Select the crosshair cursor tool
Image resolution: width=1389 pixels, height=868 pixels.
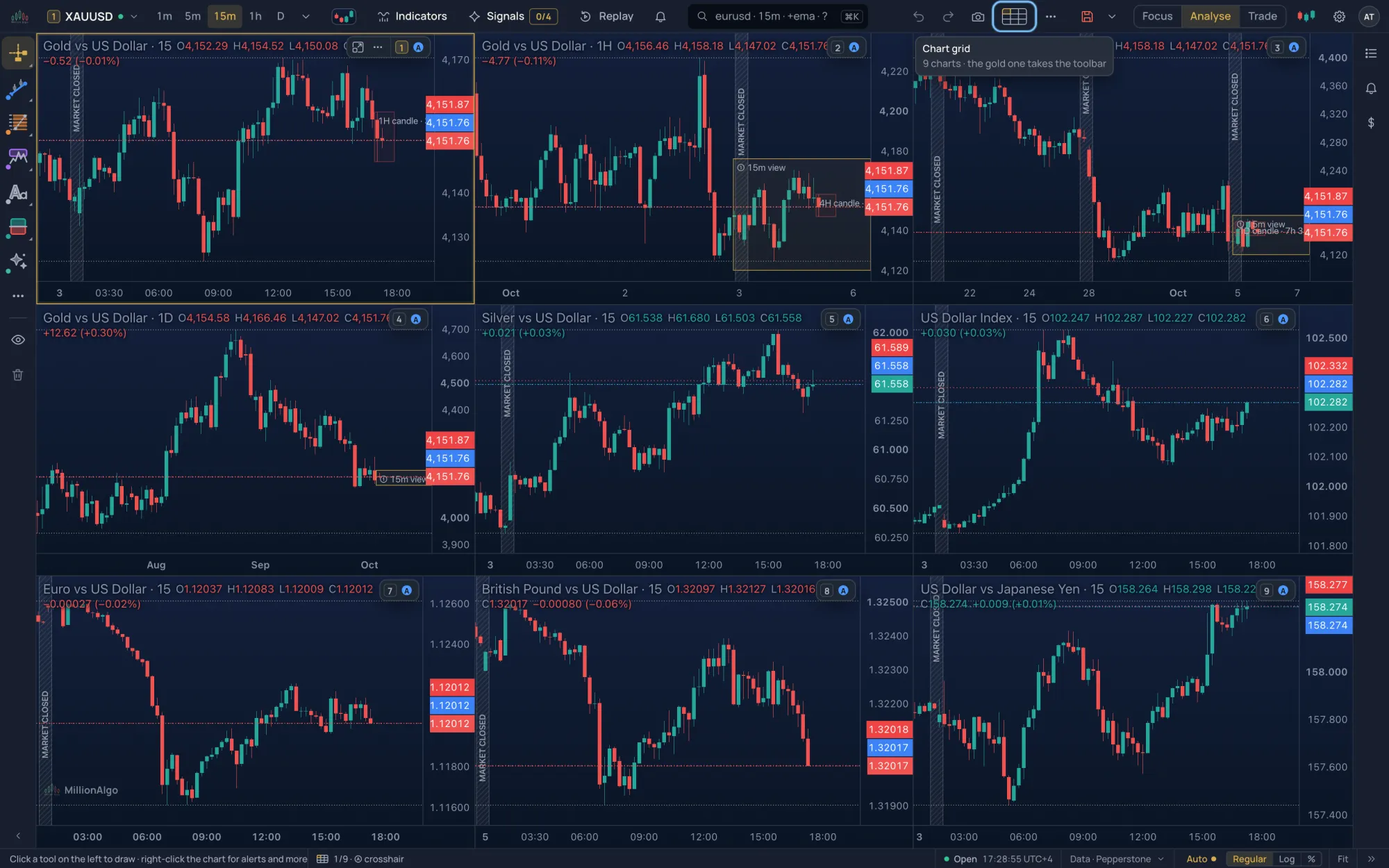18,53
